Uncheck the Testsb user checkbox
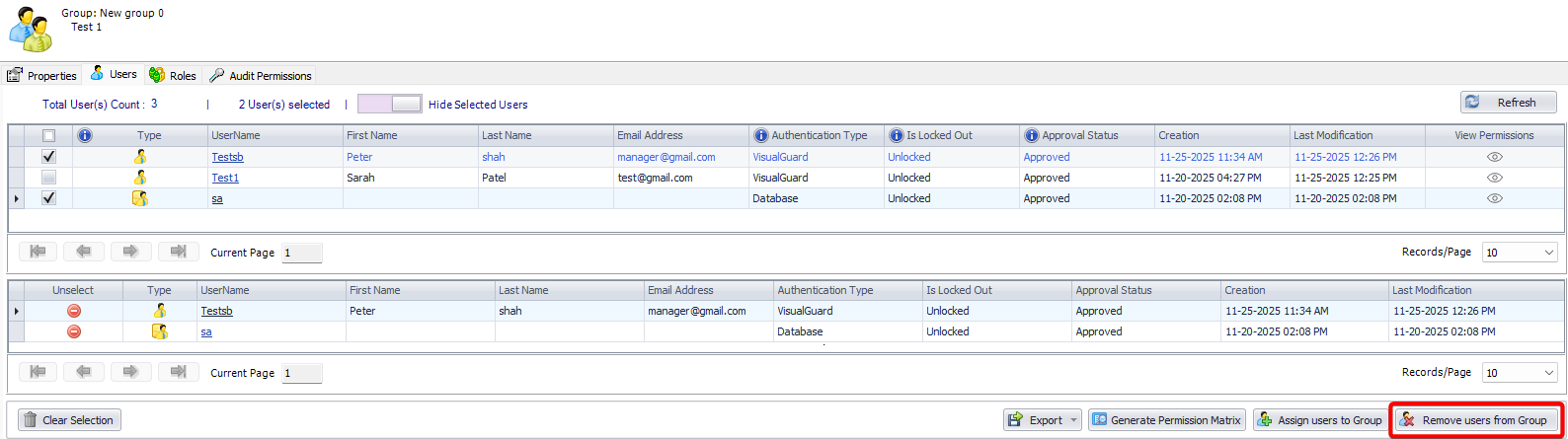Screen dimensions: 1568x439 pos(49,156)
